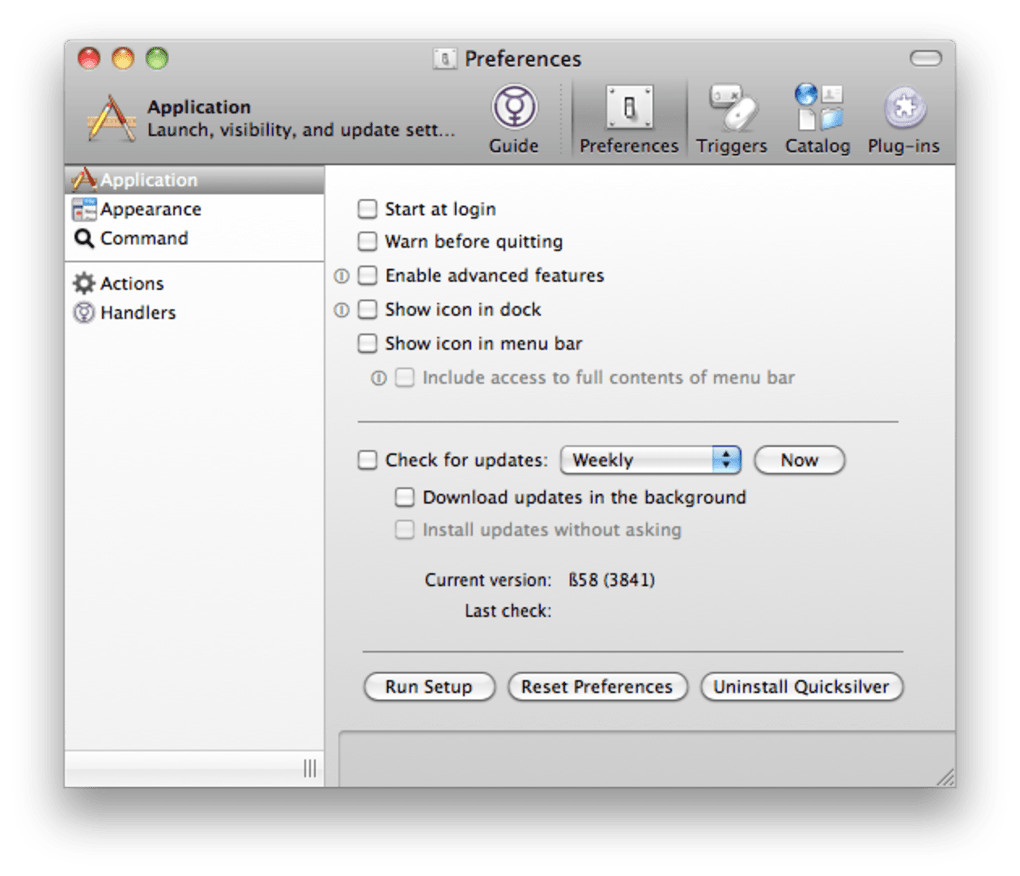Select Appearance in the sidebar
This screenshot has height=876, width=1020.
(195, 209)
